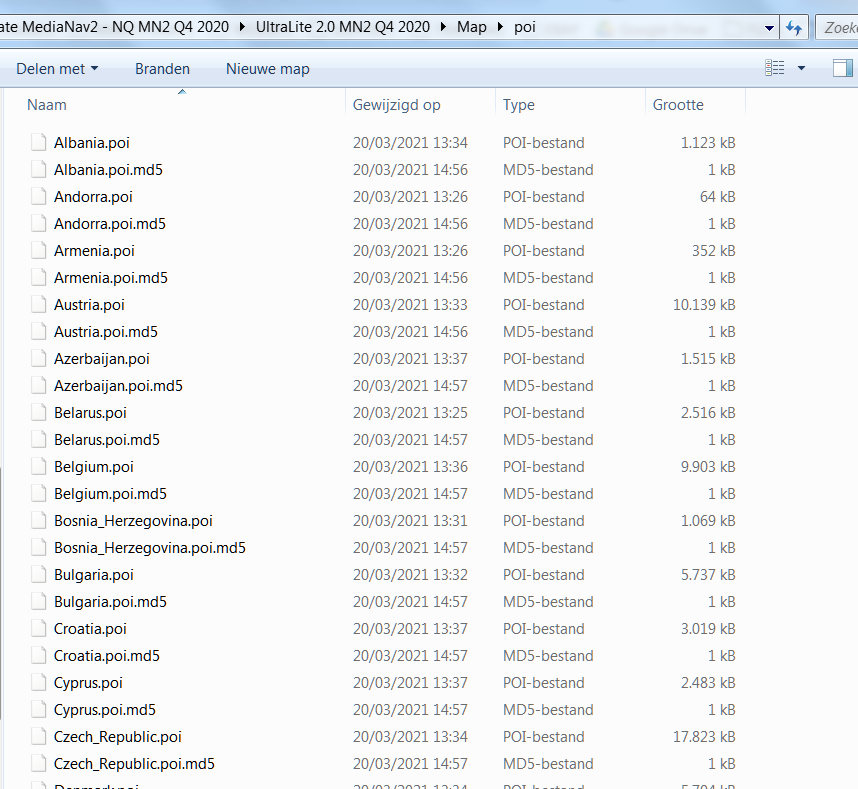858x789 pixels.
Task: Click POI-bestand type of Croatia.poi
Action: point(543,629)
